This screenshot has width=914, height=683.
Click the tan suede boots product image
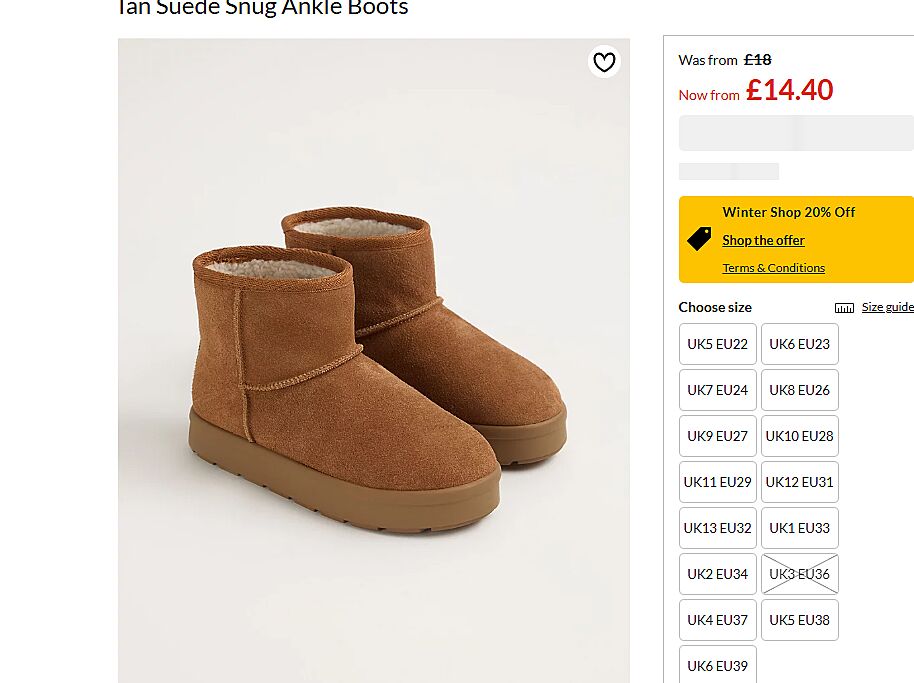point(374,360)
